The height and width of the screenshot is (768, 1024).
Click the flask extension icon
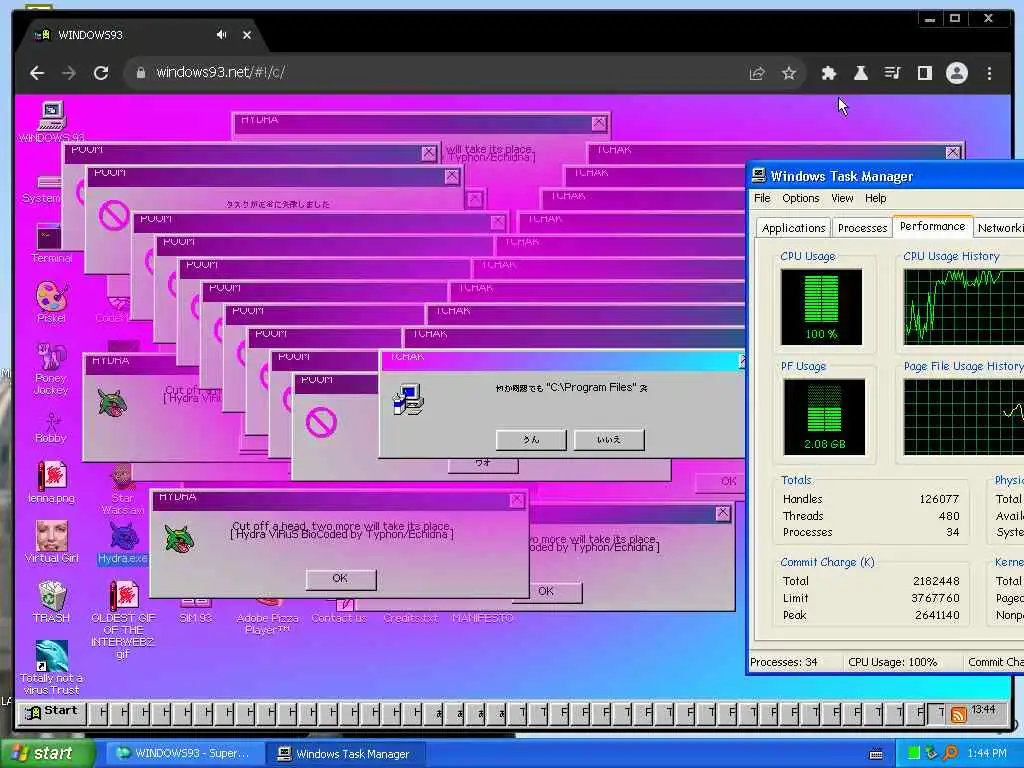861,73
